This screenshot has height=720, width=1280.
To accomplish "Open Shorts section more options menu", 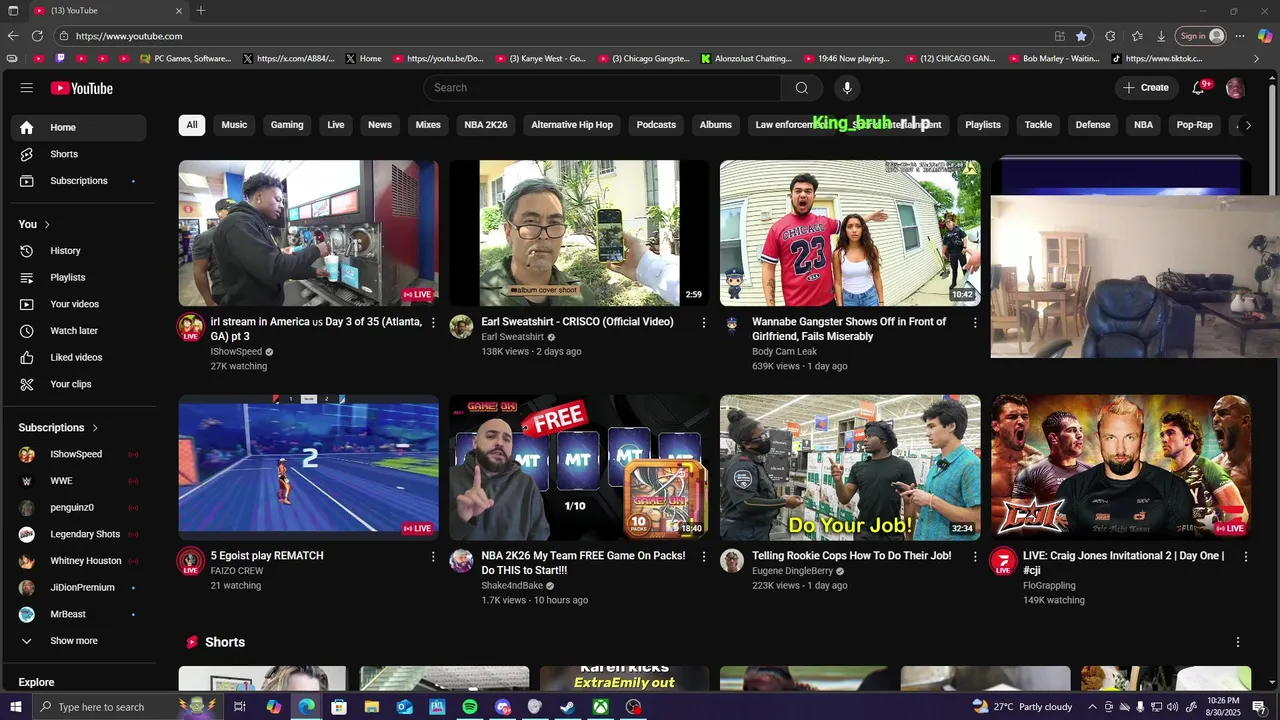I will [1238, 642].
